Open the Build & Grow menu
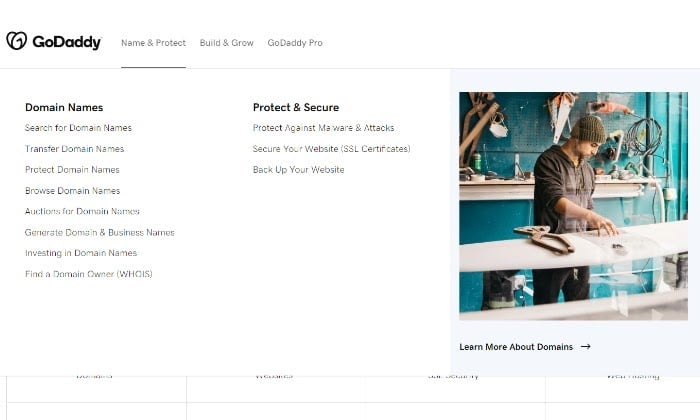 coord(226,43)
